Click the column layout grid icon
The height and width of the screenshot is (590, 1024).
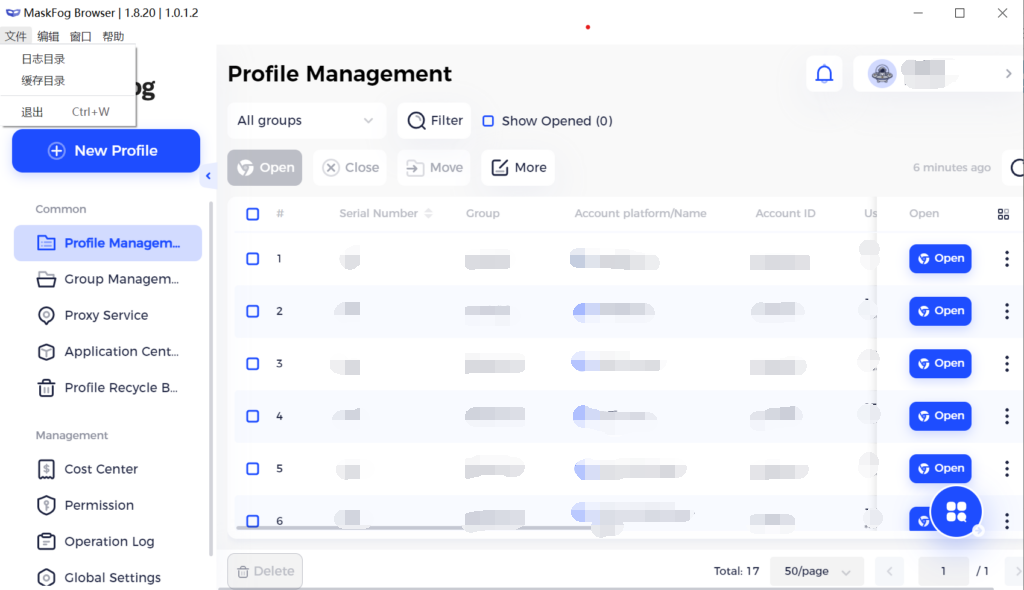coord(1003,214)
